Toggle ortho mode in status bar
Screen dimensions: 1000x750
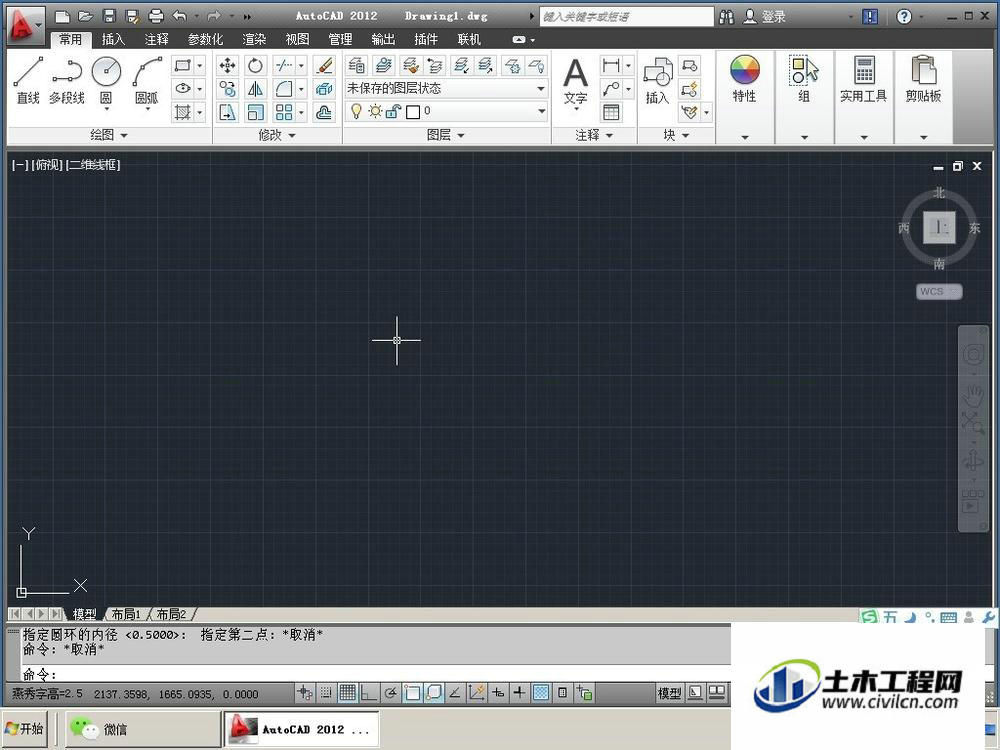tap(369, 692)
